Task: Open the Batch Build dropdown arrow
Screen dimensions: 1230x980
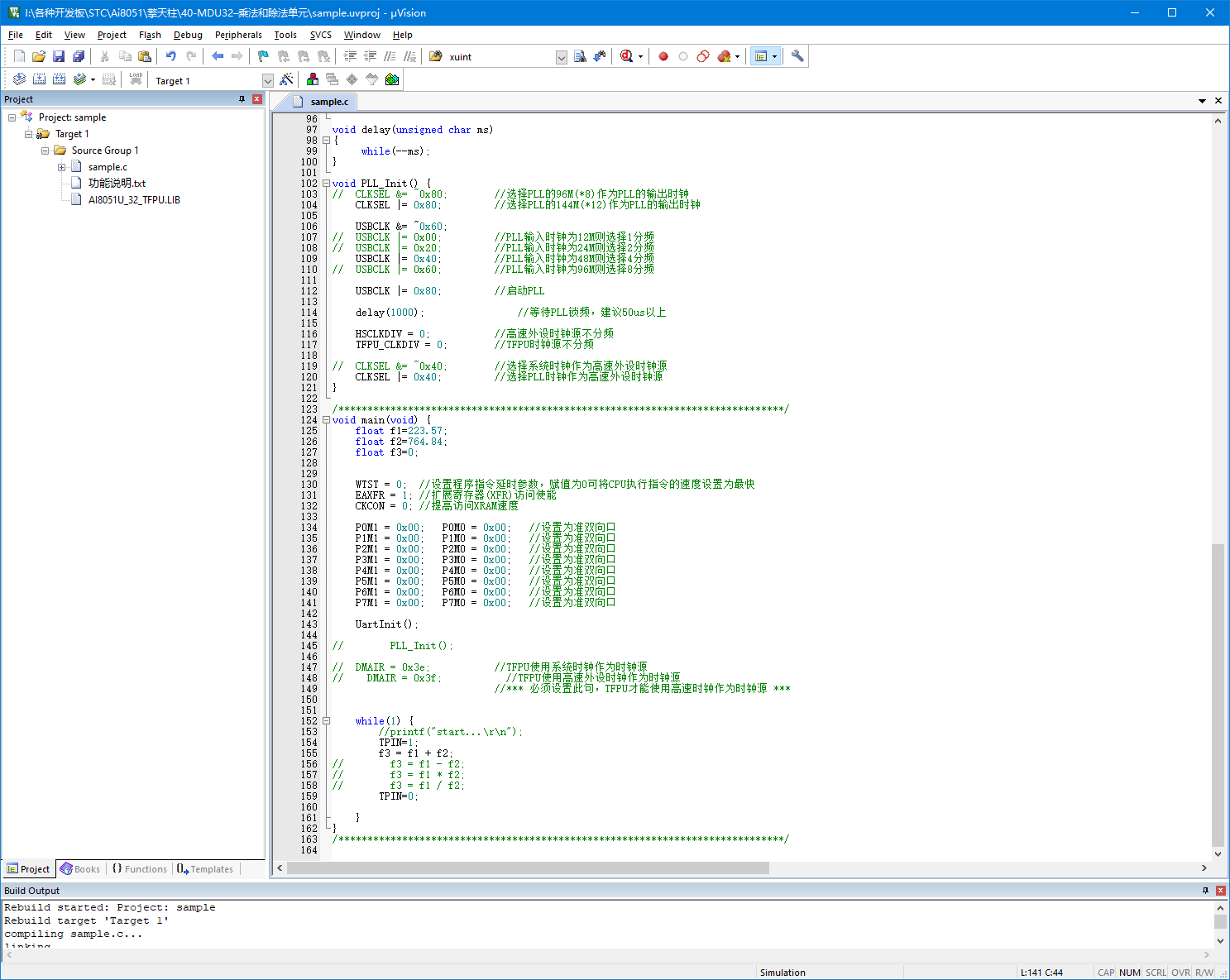Action: (93, 80)
